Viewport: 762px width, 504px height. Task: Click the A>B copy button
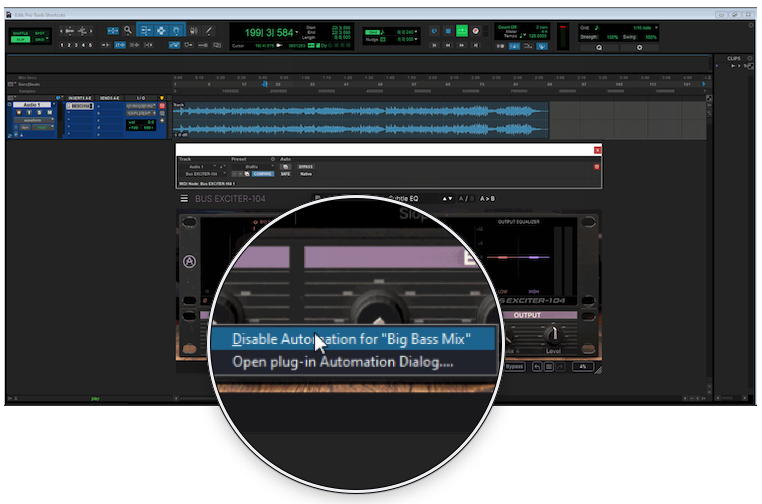click(487, 199)
